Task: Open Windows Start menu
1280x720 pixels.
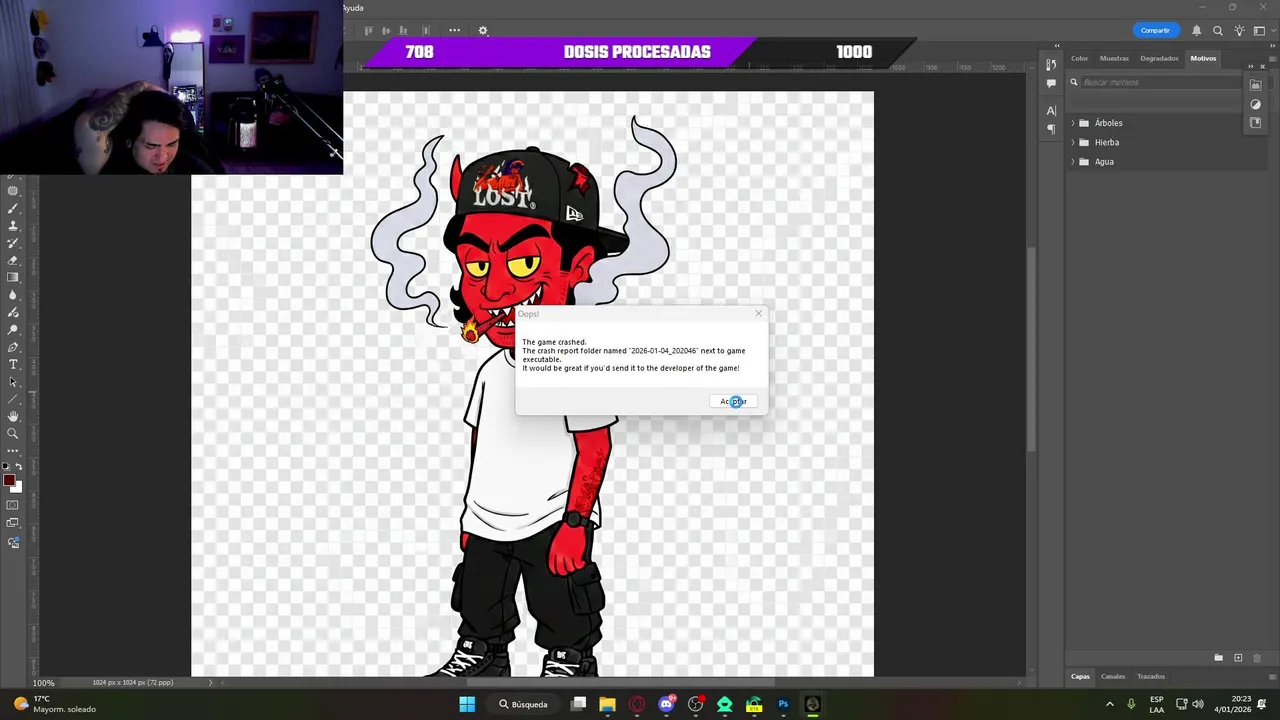Action: coord(467,704)
